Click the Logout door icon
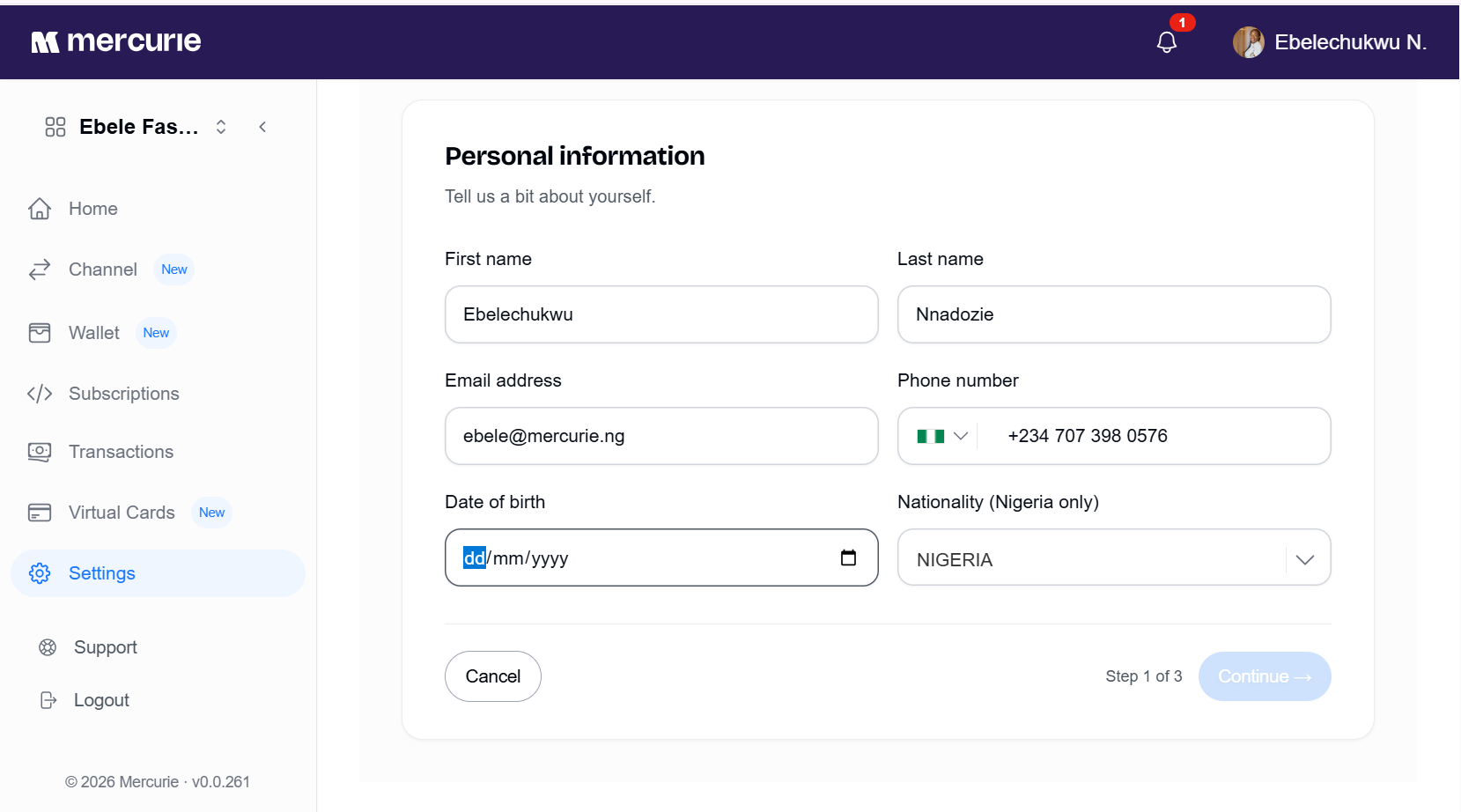 (48, 700)
